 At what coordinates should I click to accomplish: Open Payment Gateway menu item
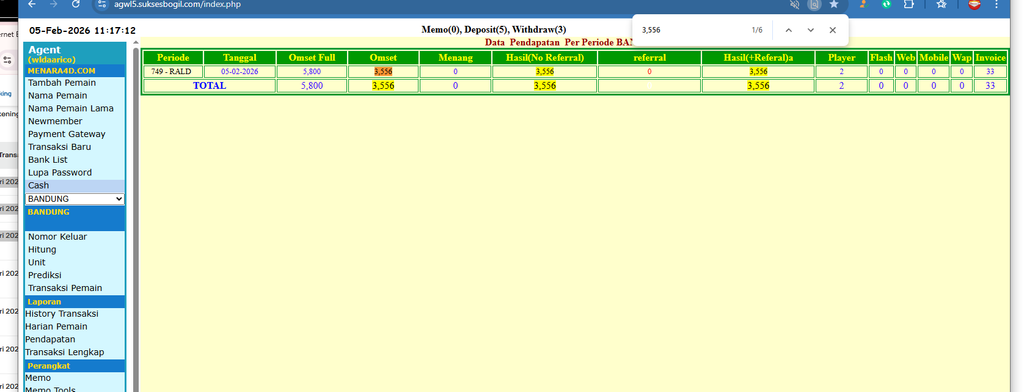pyautogui.click(x=67, y=134)
